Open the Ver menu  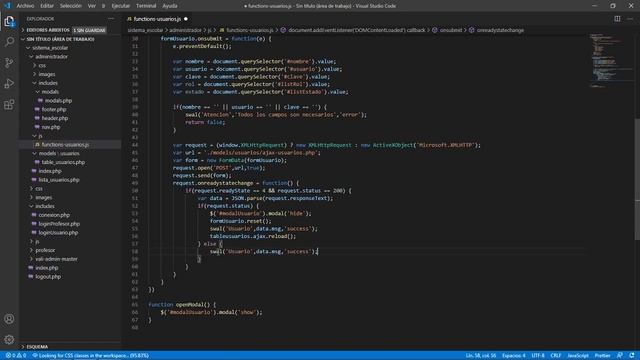point(92,6)
